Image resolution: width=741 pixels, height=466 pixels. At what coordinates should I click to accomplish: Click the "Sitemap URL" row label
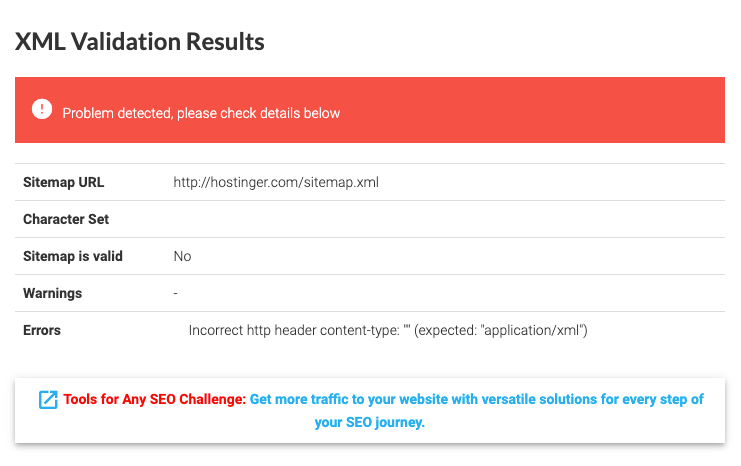[x=63, y=183]
